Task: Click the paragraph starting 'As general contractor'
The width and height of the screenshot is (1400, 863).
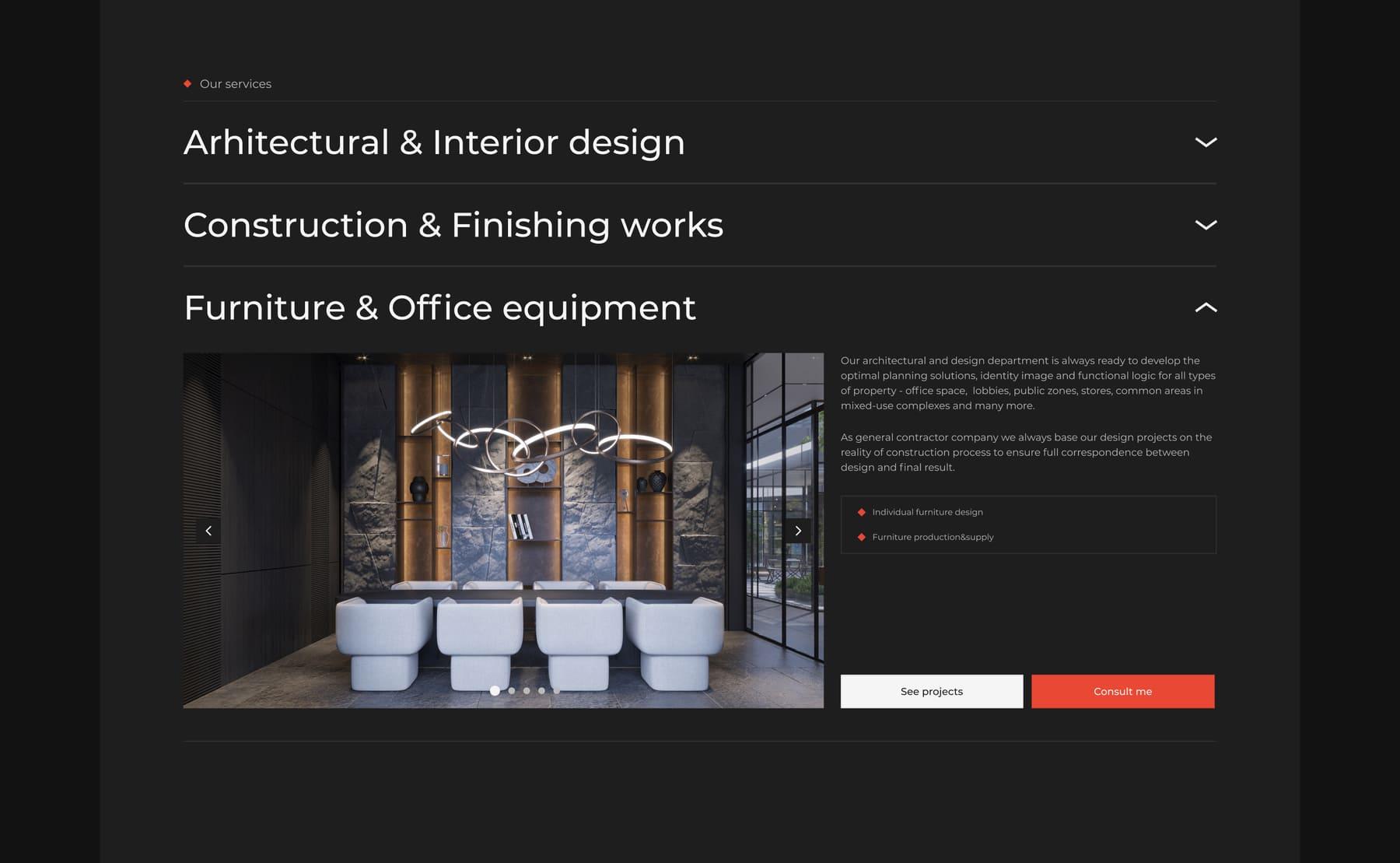Action: click(1027, 452)
